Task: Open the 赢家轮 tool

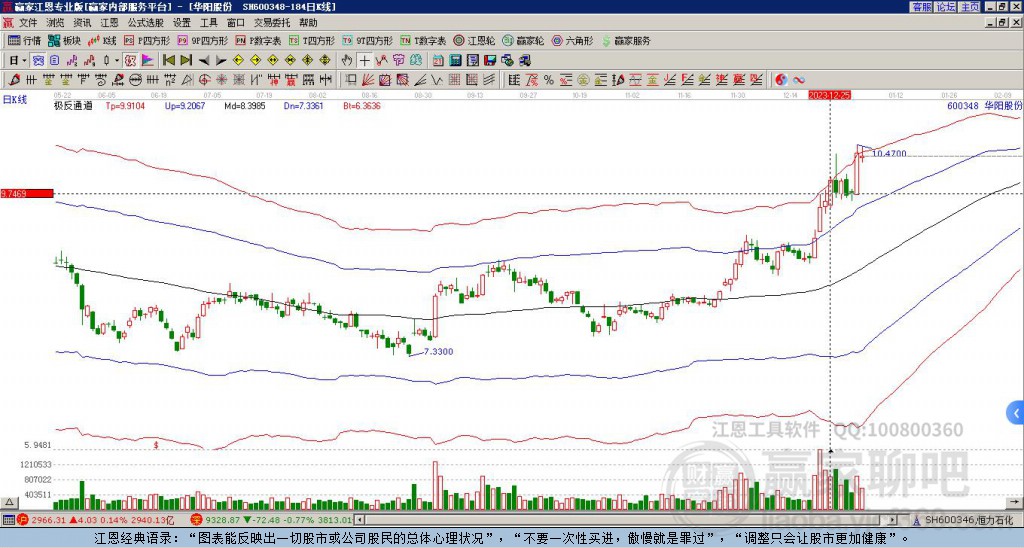Action: (524, 41)
